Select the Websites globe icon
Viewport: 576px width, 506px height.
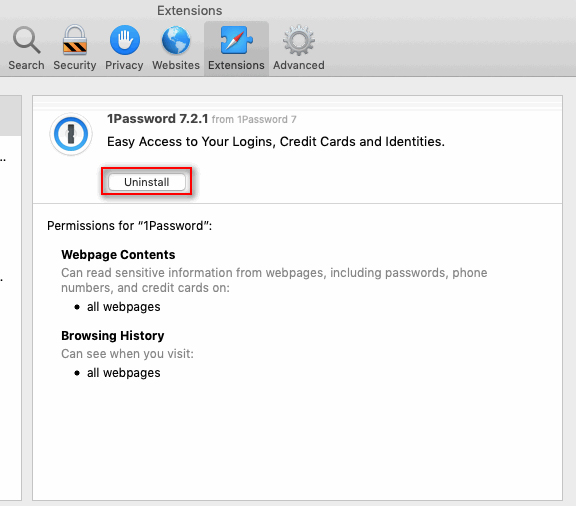click(176, 40)
